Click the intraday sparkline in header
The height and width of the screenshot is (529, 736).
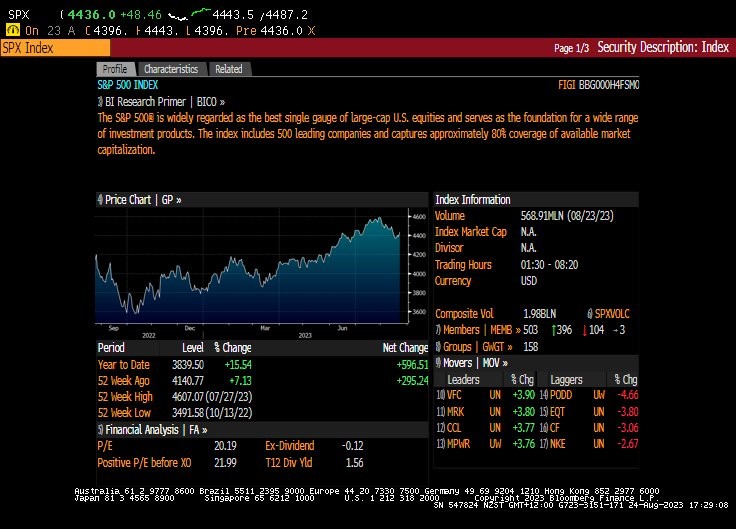(190, 15)
